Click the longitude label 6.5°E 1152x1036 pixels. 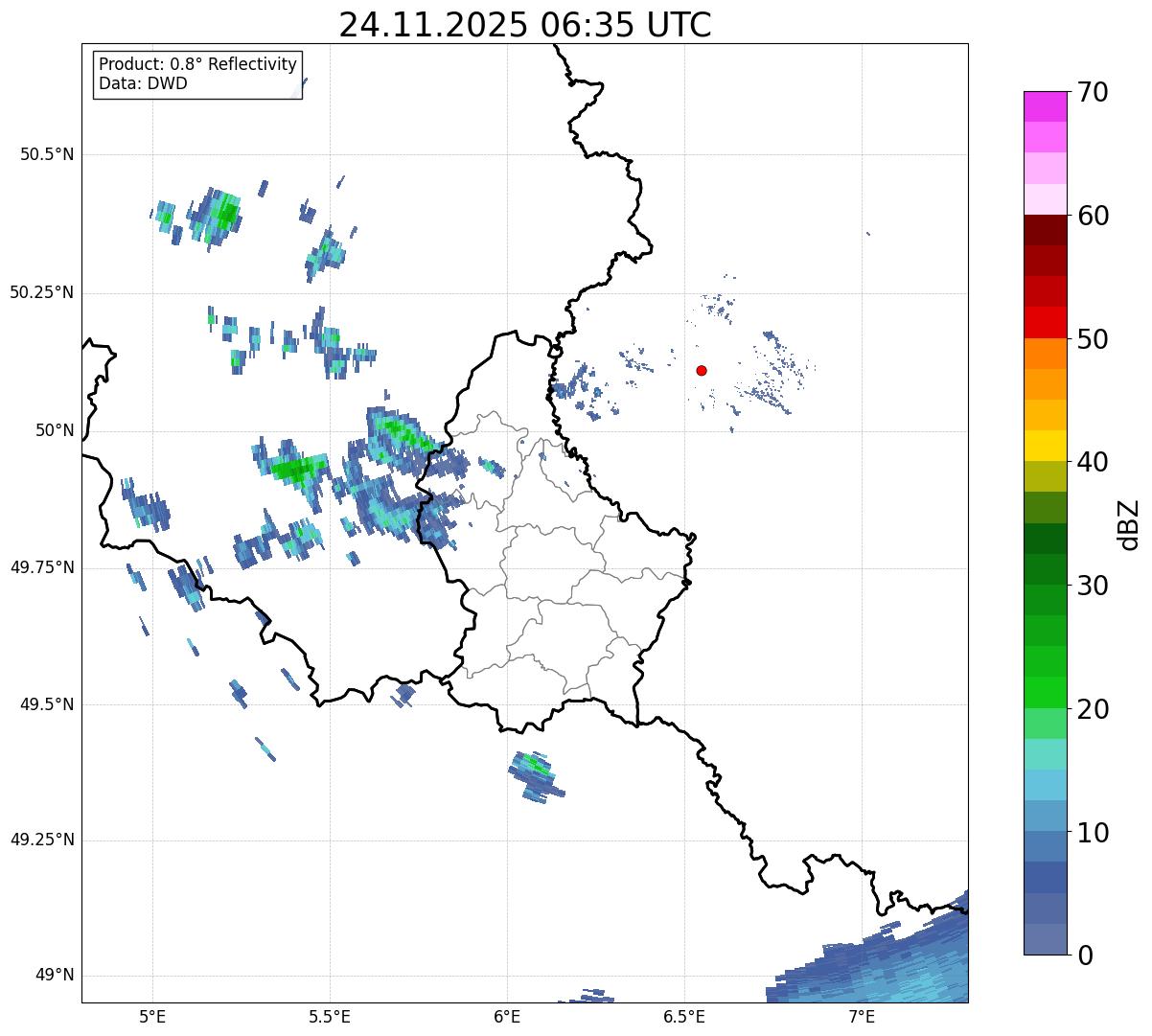(684, 1016)
